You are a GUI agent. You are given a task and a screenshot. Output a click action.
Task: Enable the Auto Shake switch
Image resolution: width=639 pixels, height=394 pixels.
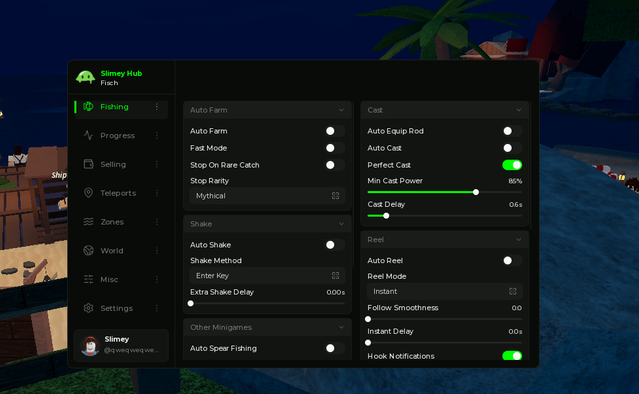[335, 245]
